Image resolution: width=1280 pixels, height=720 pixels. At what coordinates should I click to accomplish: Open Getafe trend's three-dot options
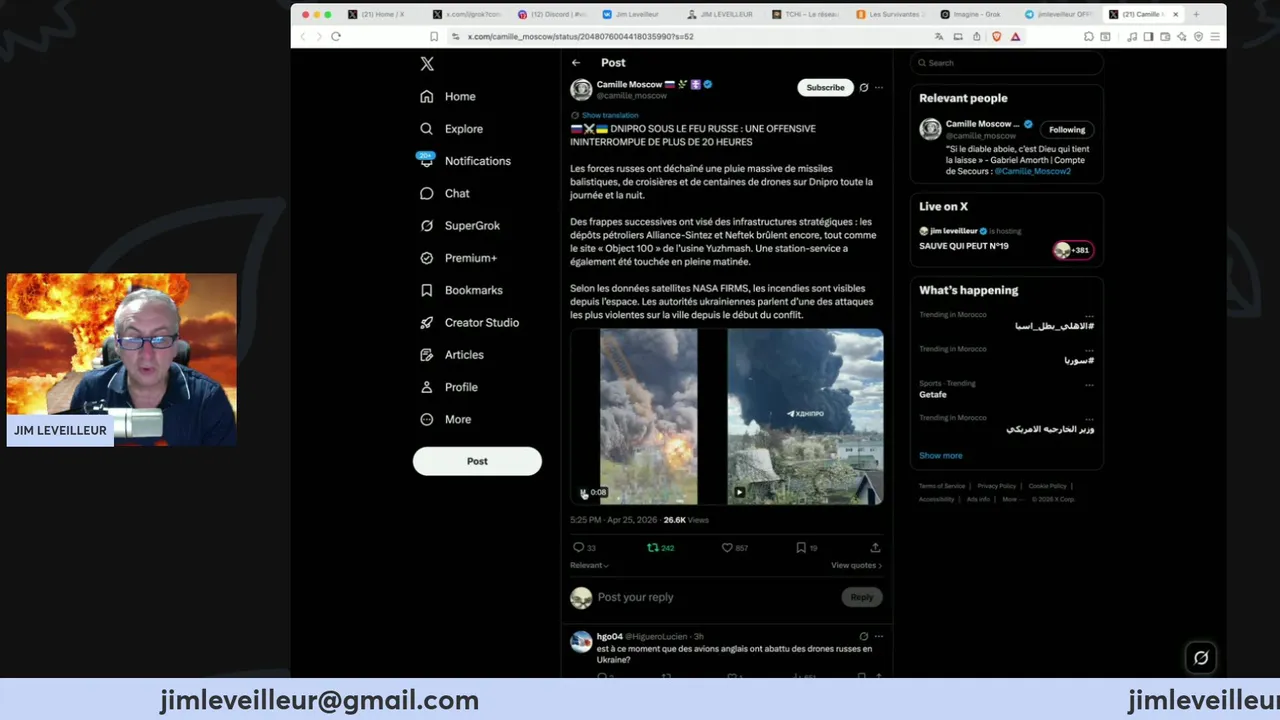1089,385
